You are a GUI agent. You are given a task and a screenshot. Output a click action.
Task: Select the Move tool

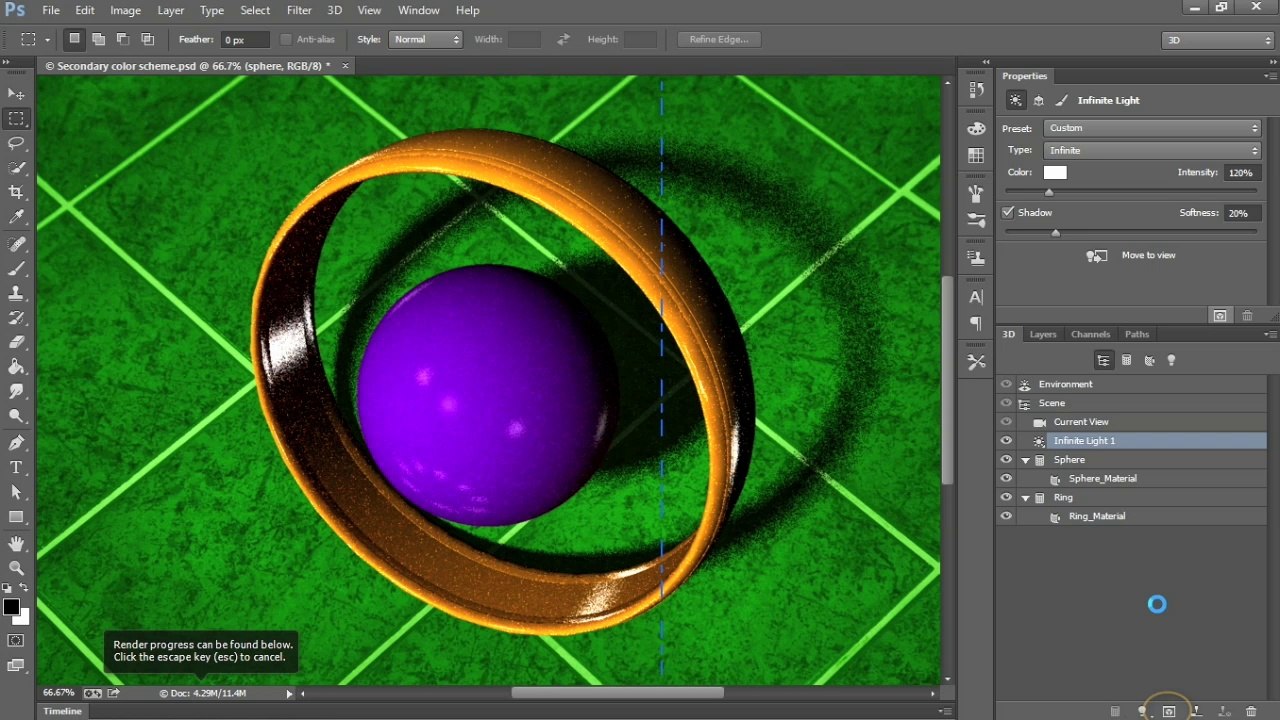point(16,93)
